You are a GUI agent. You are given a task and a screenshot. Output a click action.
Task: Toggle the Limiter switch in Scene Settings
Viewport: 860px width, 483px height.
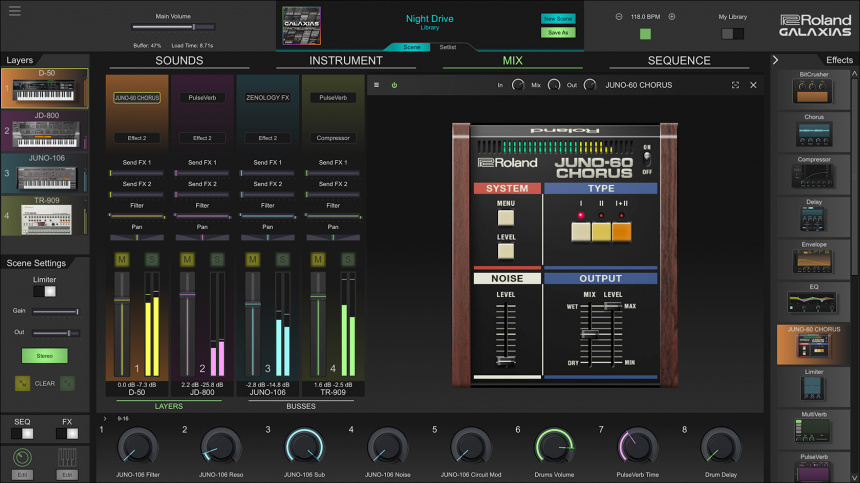44,292
